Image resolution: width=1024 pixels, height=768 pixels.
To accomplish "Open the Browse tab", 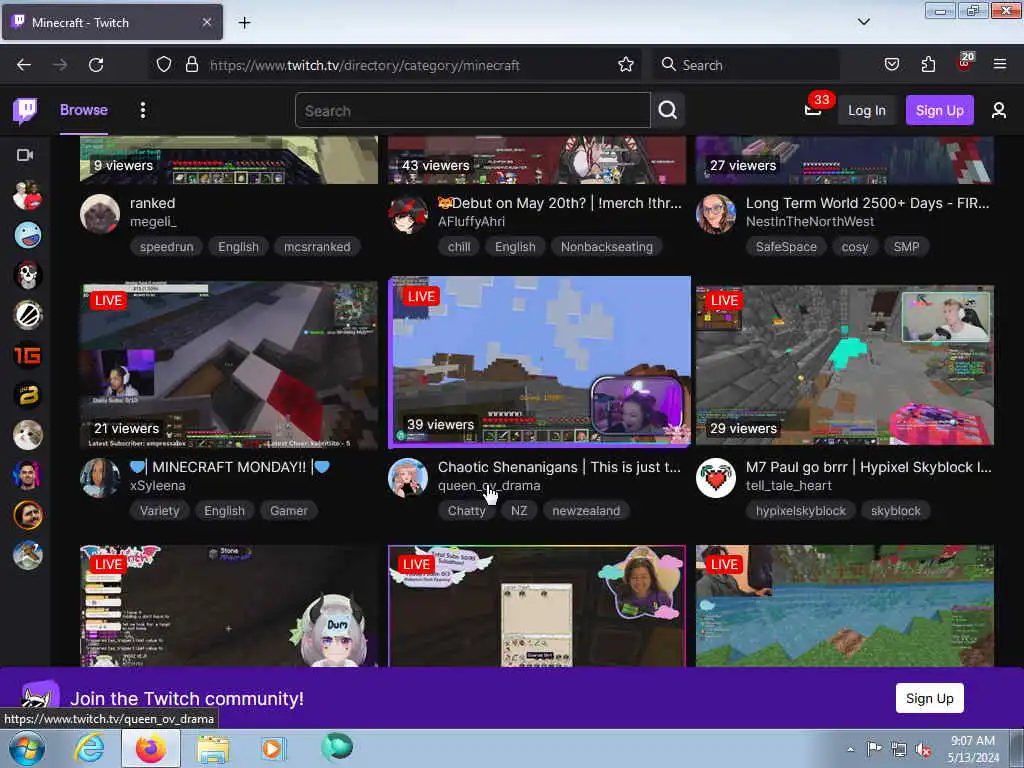I will pyautogui.click(x=84, y=110).
